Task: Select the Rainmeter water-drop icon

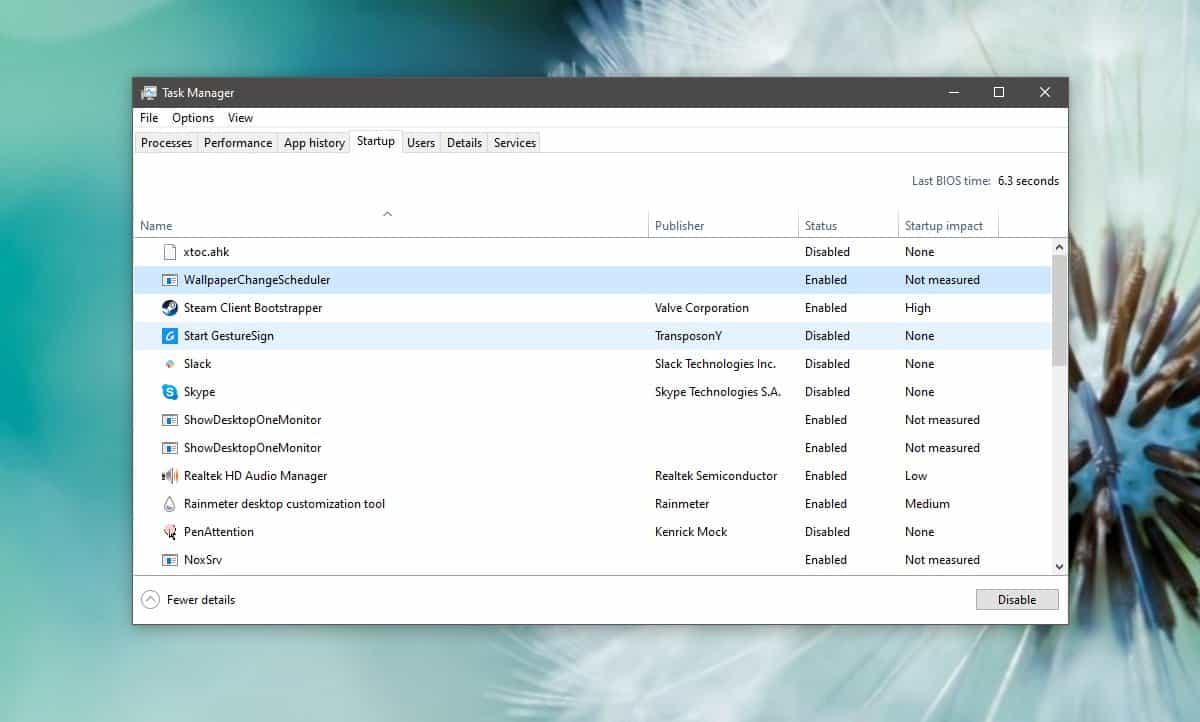Action: 169,504
